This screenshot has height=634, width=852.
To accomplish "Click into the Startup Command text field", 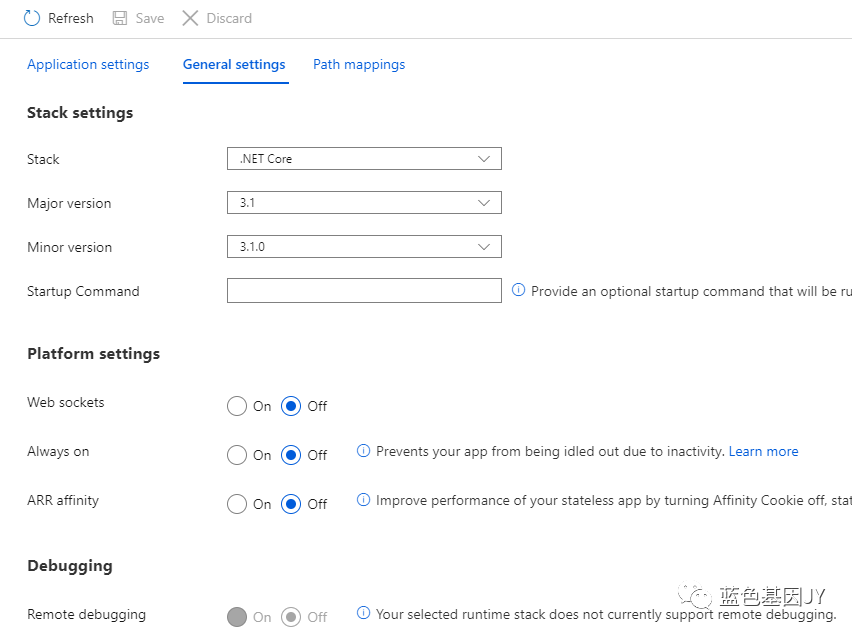I will point(364,290).
